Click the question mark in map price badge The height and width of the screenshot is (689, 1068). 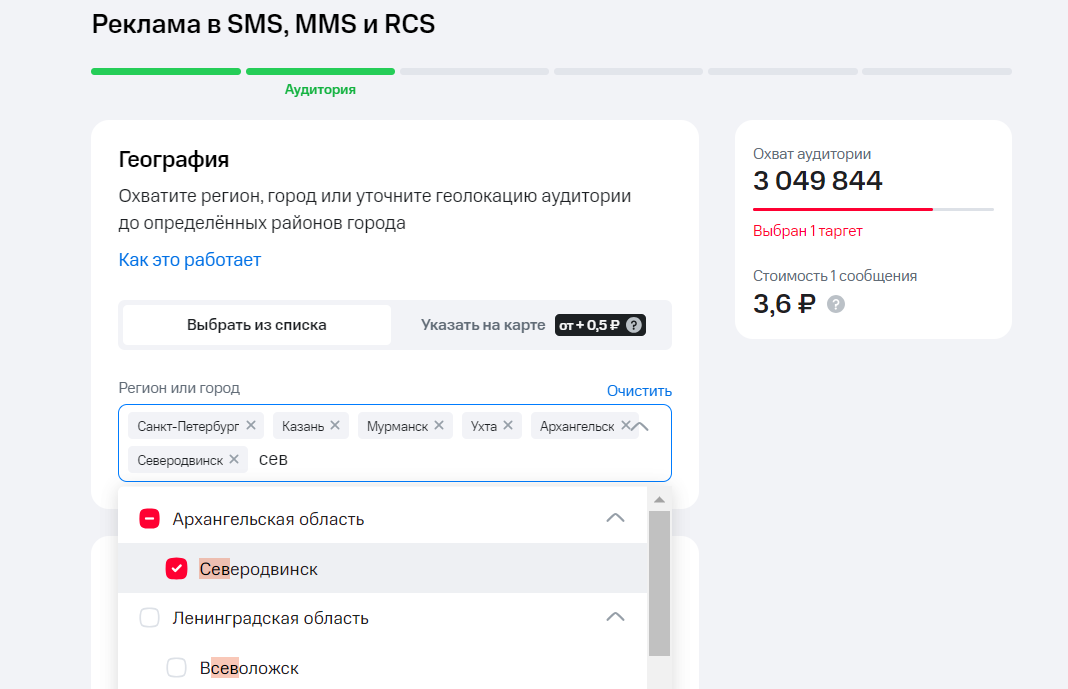[x=634, y=324]
